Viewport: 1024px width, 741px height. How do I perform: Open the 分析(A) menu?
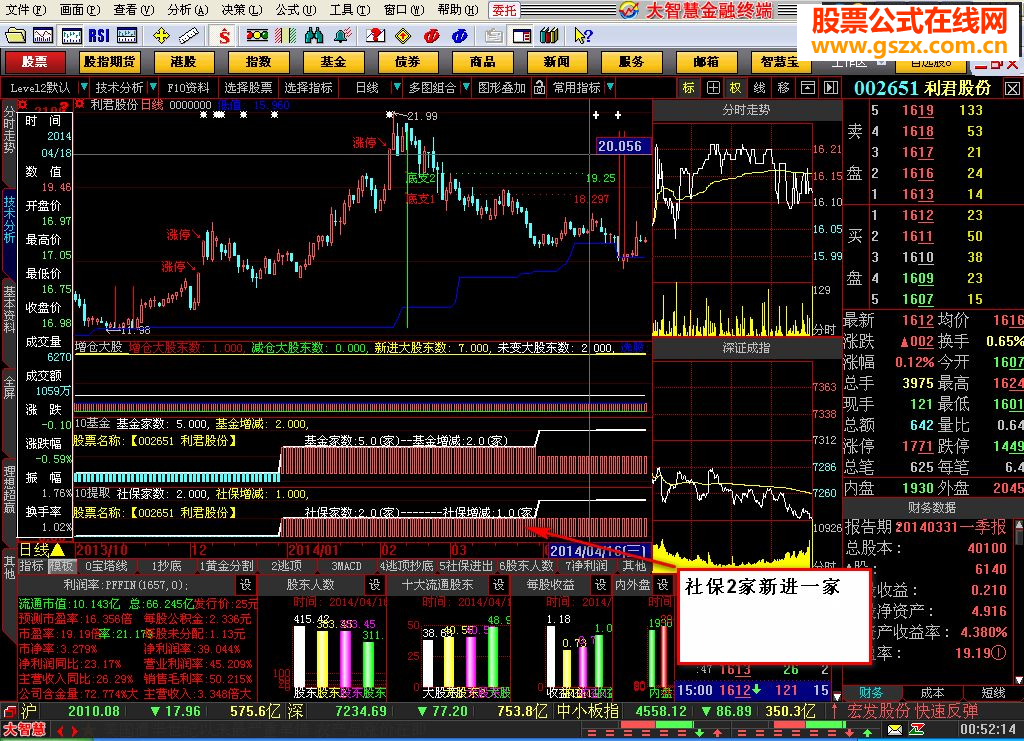point(187,10)
